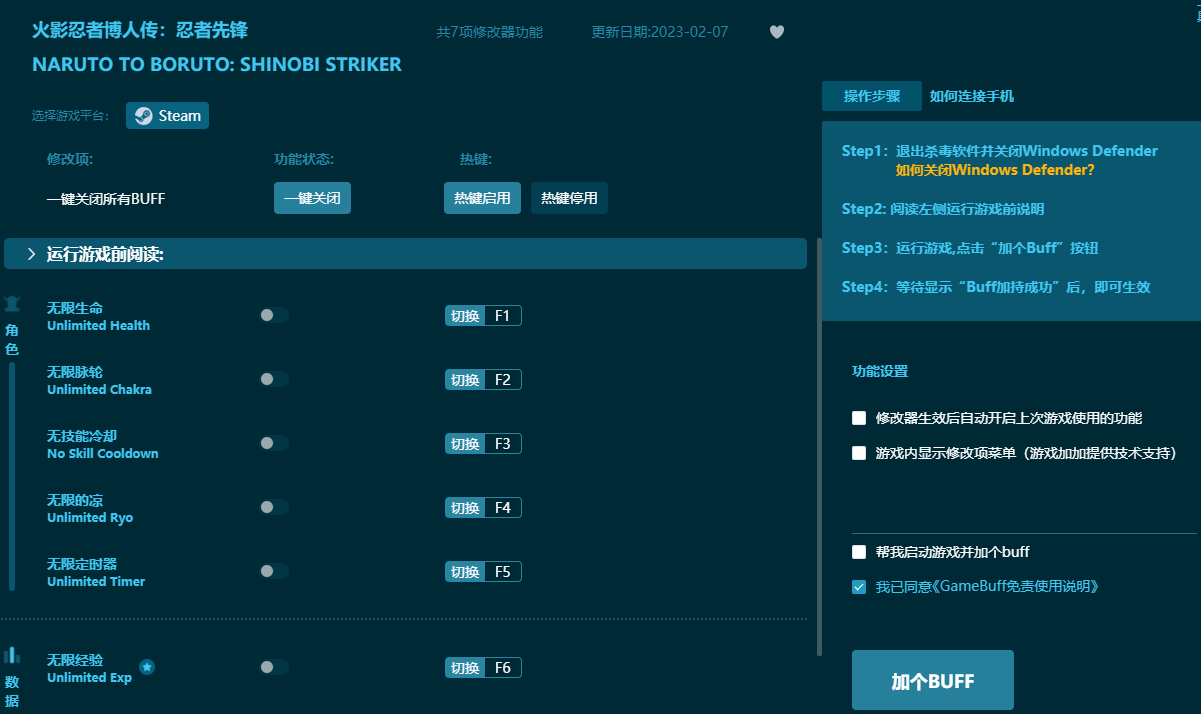Image resolution: width=1201 pixels, height=714 pixels.
Task: Click the 选择游戏平台 label
Action: [74, 116]
